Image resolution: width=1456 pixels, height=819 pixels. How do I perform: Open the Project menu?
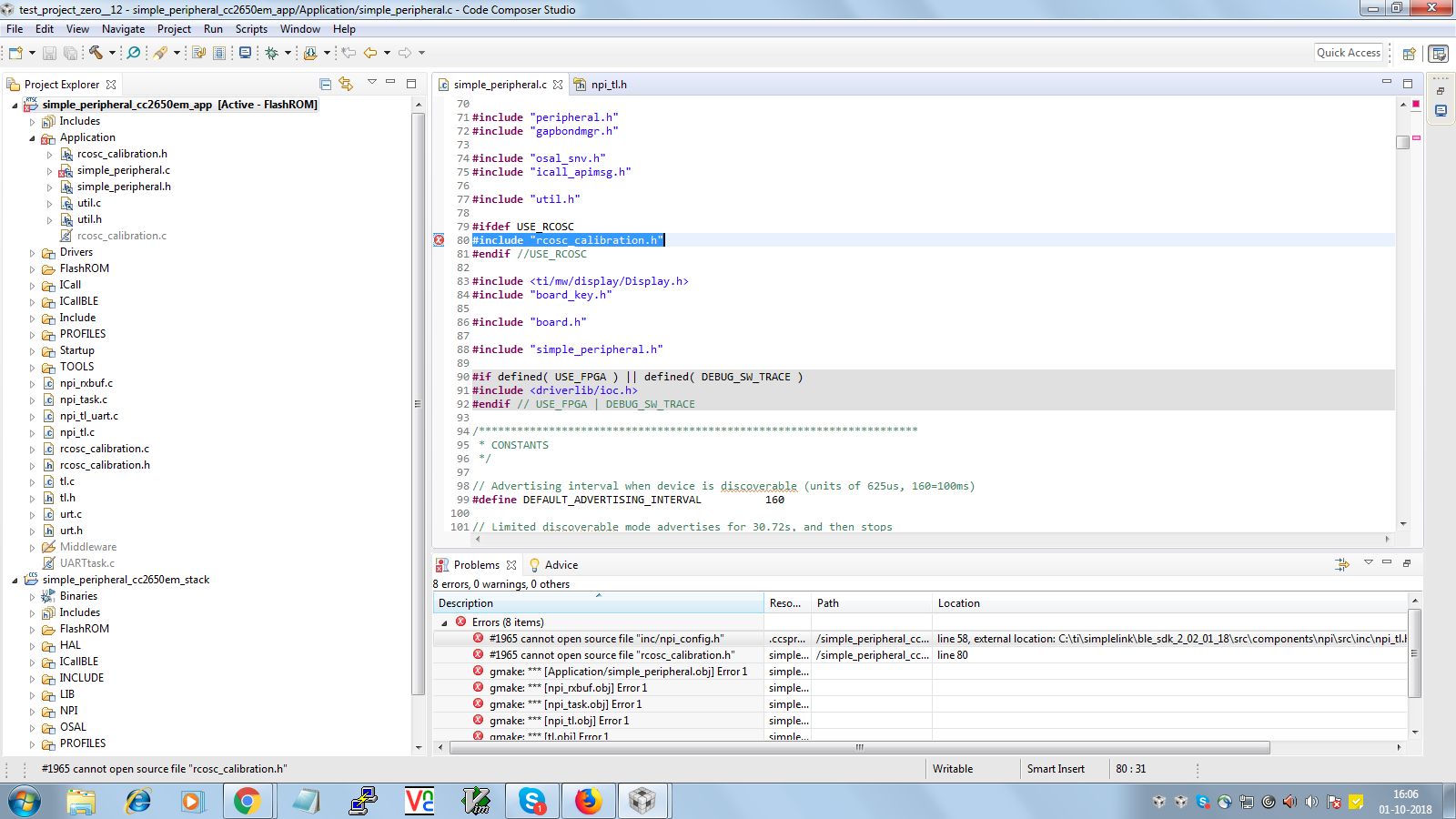coord(174,29)
